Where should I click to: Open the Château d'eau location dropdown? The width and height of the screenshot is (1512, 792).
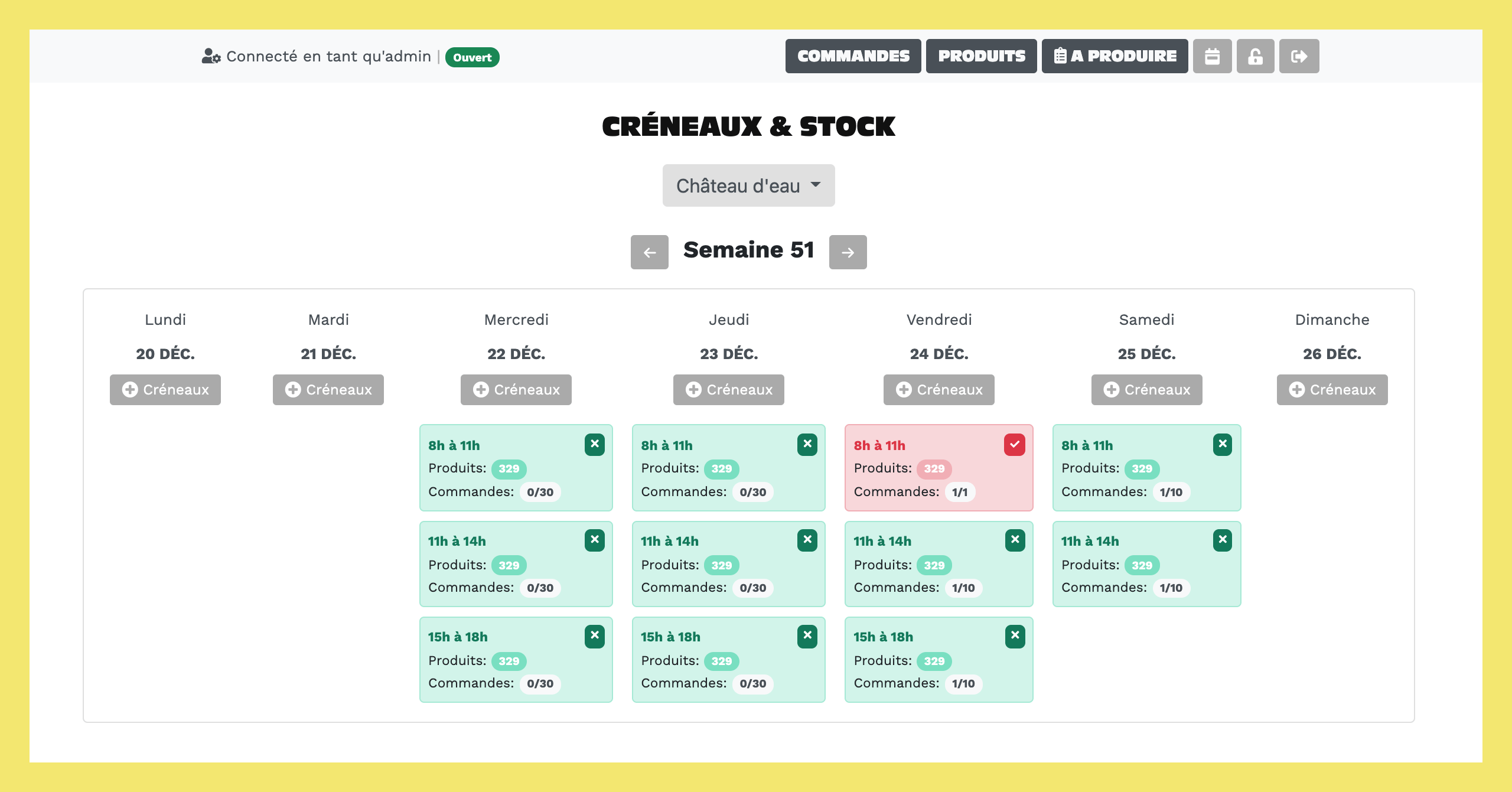(x=748, y=185)
